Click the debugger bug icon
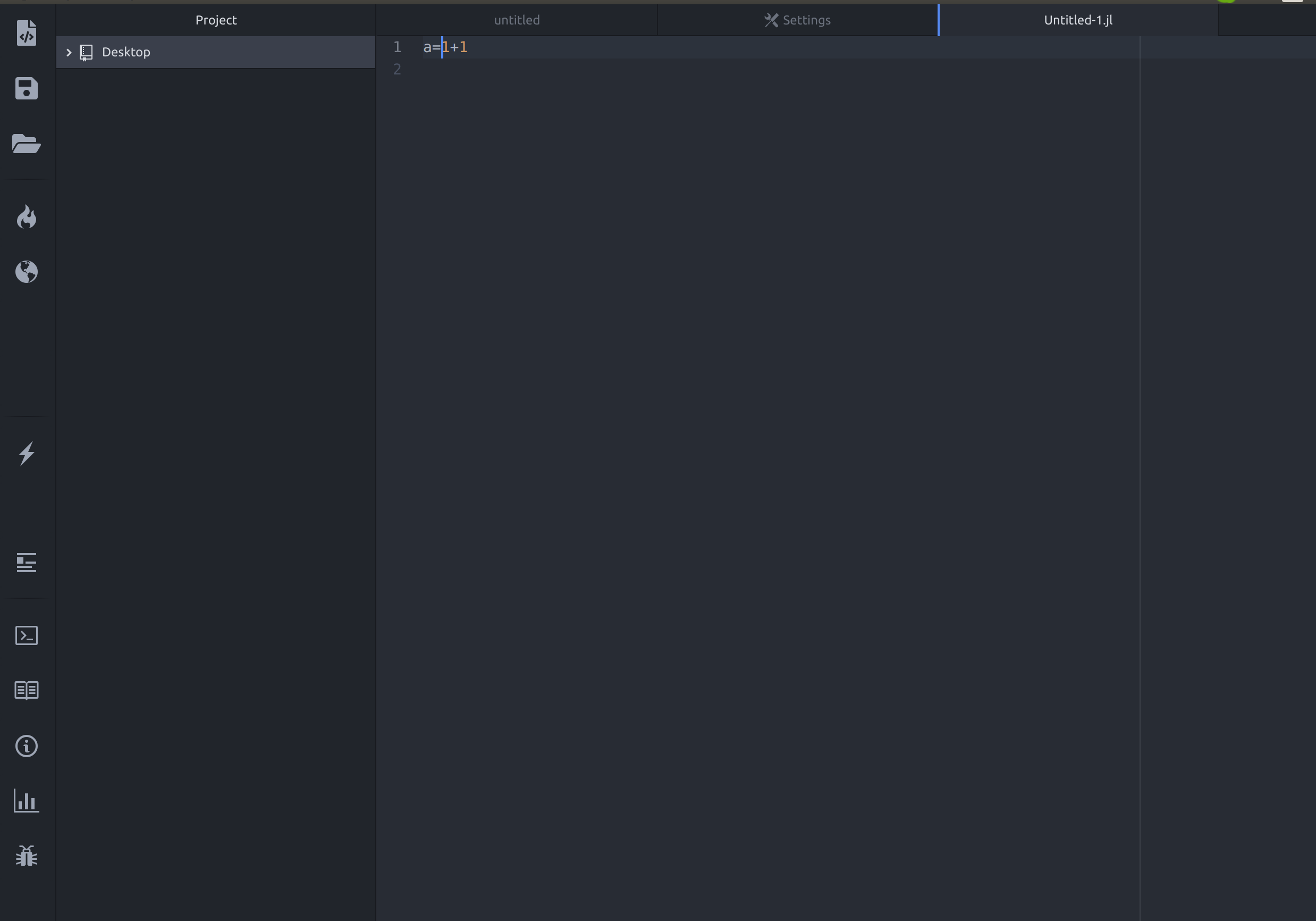Screen dimensions: 1316x921 (x=27, y=857)
